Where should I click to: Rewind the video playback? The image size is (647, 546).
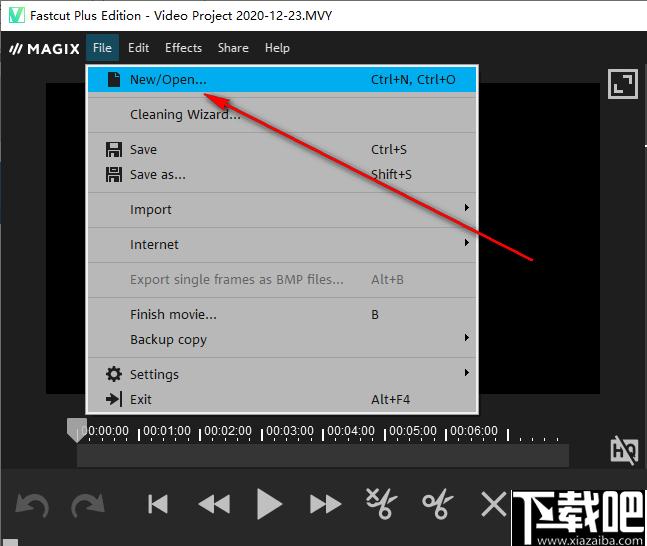[x=214, y=504]
